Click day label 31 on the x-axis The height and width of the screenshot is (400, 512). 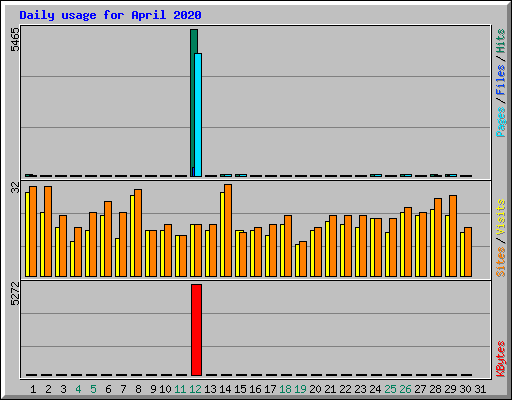coord(480,389)
